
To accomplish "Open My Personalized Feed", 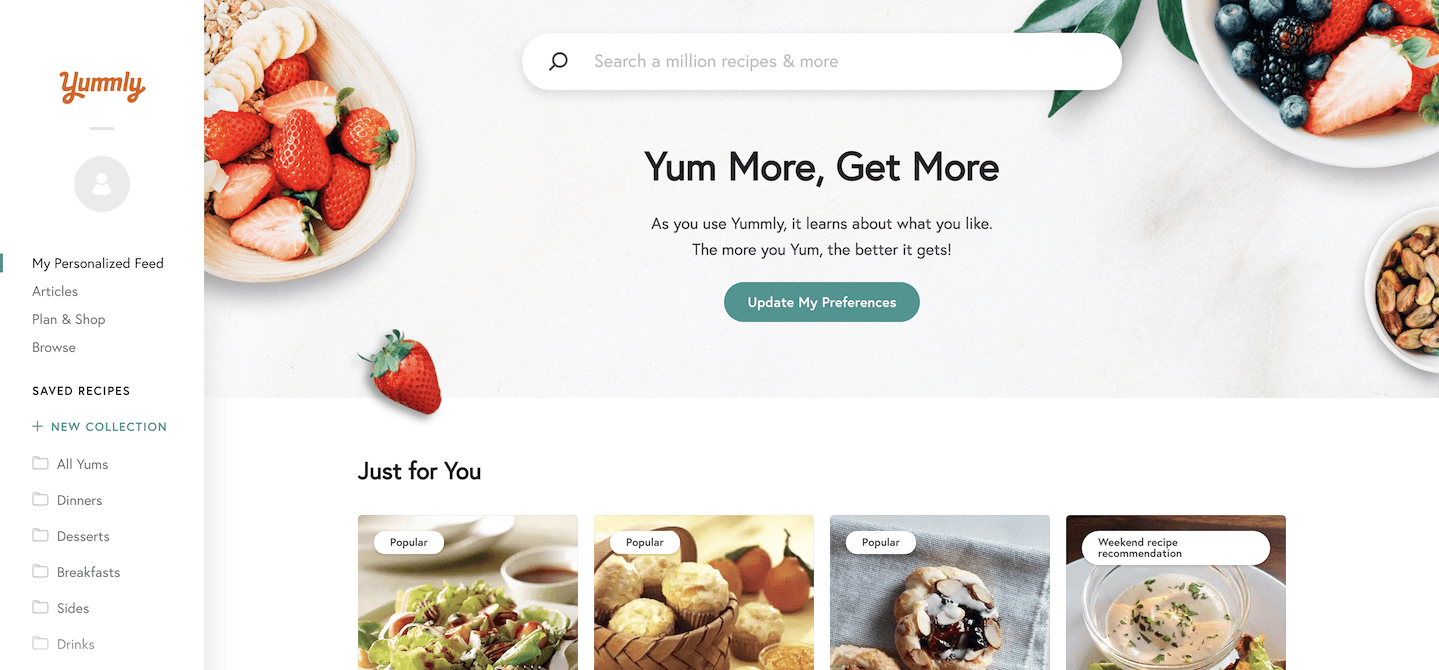I will tap(98, 263).
